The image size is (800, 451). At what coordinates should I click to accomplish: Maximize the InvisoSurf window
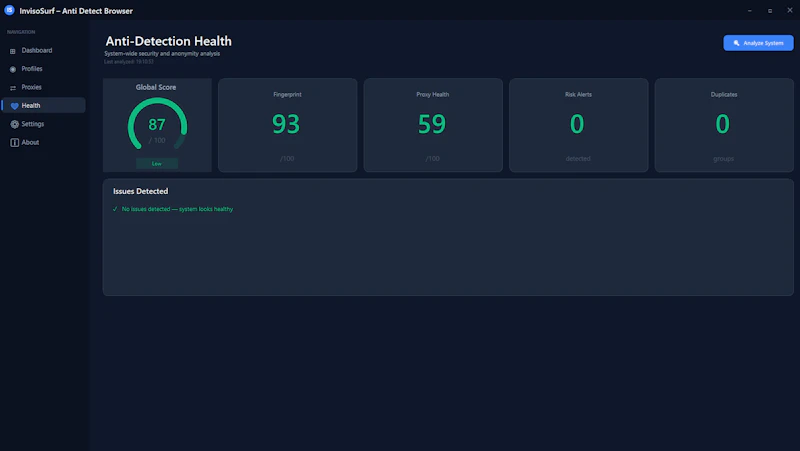[770, 11]
